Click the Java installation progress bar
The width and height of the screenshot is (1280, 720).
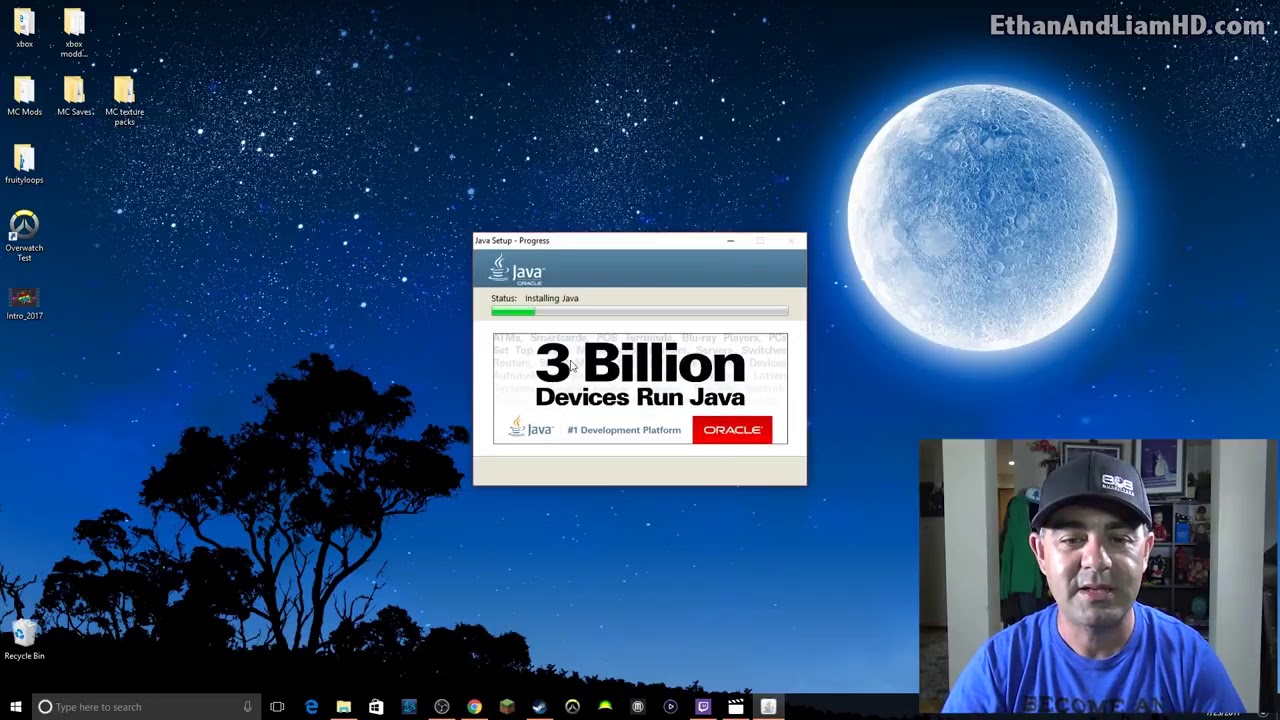pyautogui.click(x=640, y=312)
